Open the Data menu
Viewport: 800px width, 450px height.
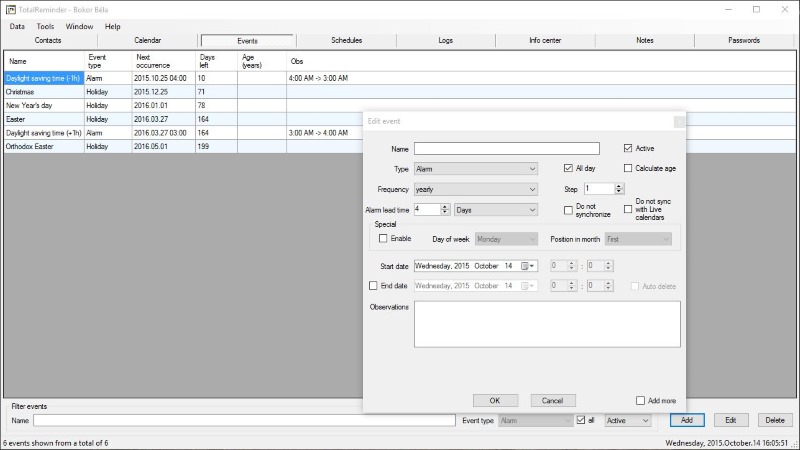(17, 27)
